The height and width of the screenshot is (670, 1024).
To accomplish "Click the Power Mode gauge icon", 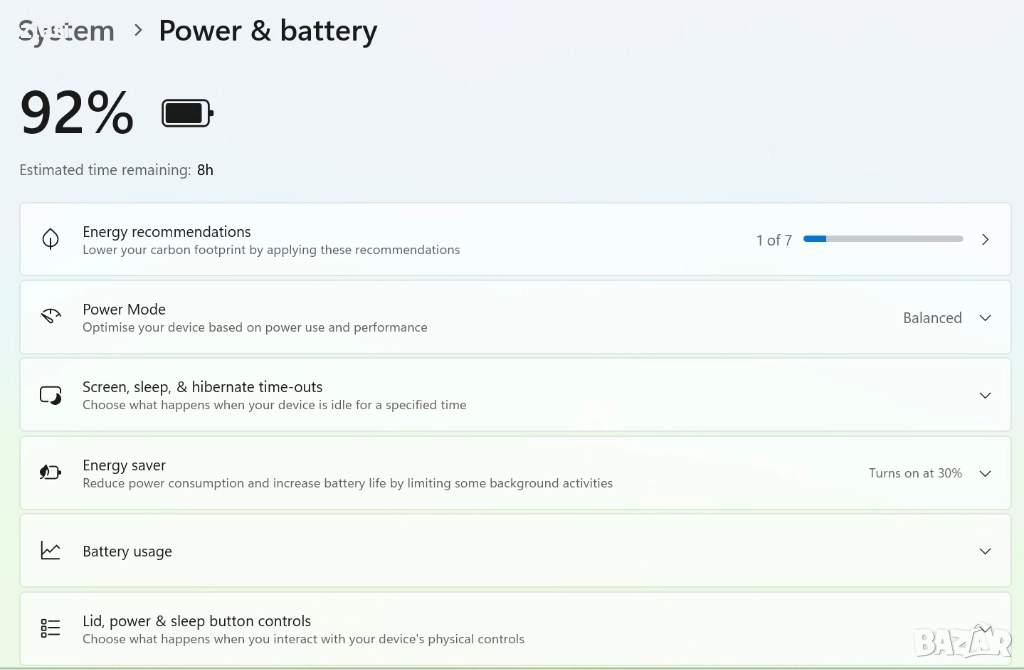I will coord(50,317).
